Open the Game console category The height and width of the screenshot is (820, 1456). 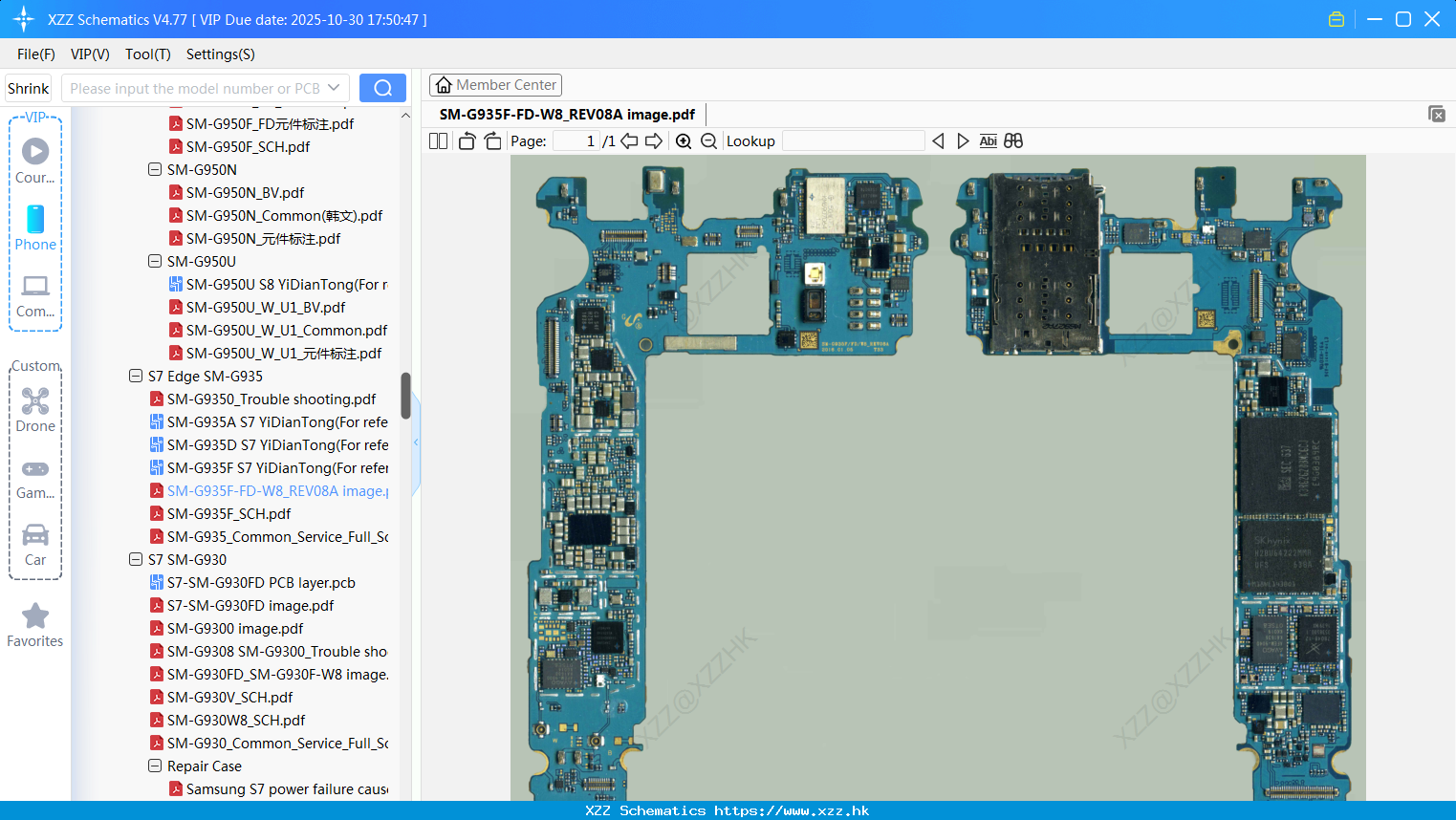[35, 468]
